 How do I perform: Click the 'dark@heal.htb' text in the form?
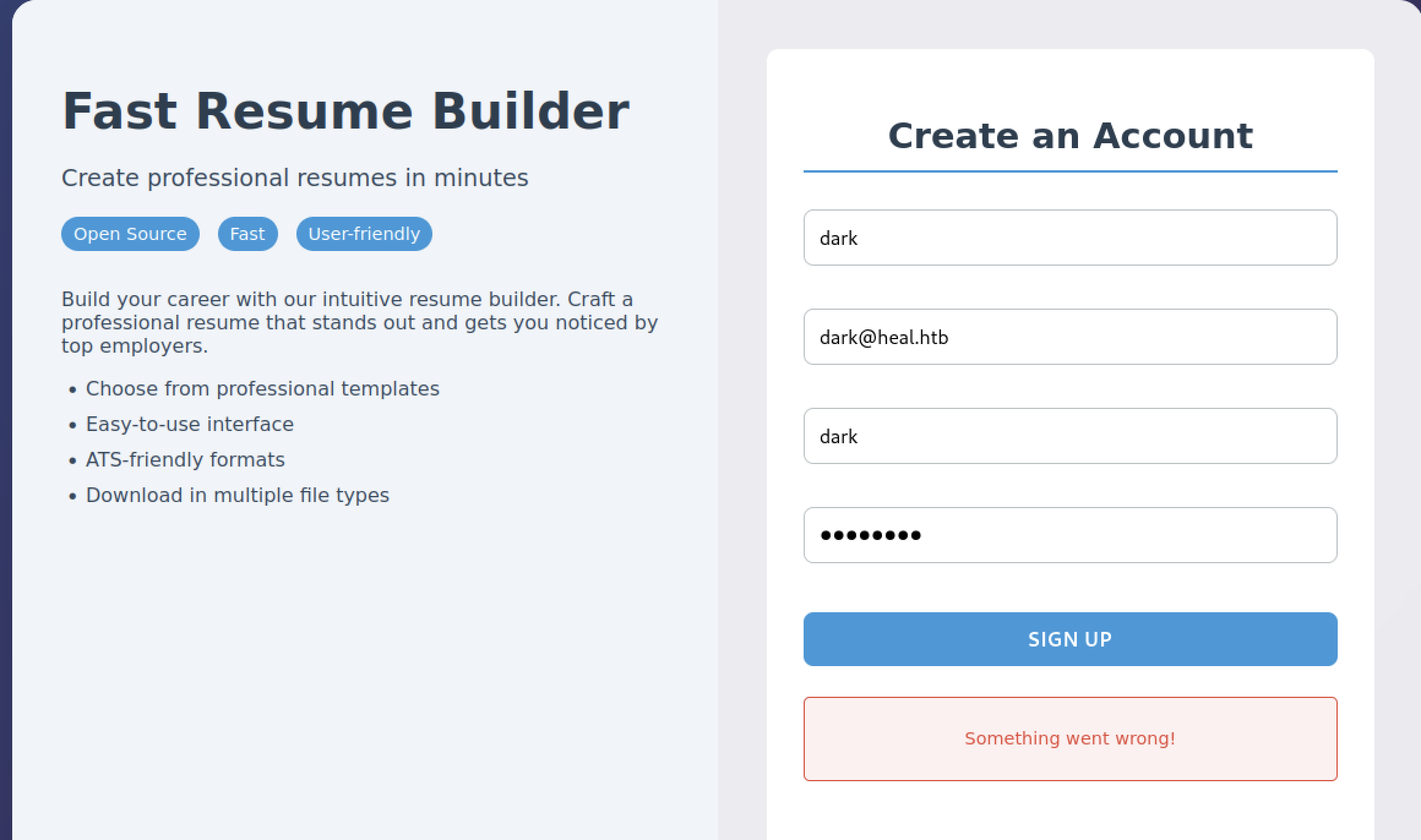[884, 337]
